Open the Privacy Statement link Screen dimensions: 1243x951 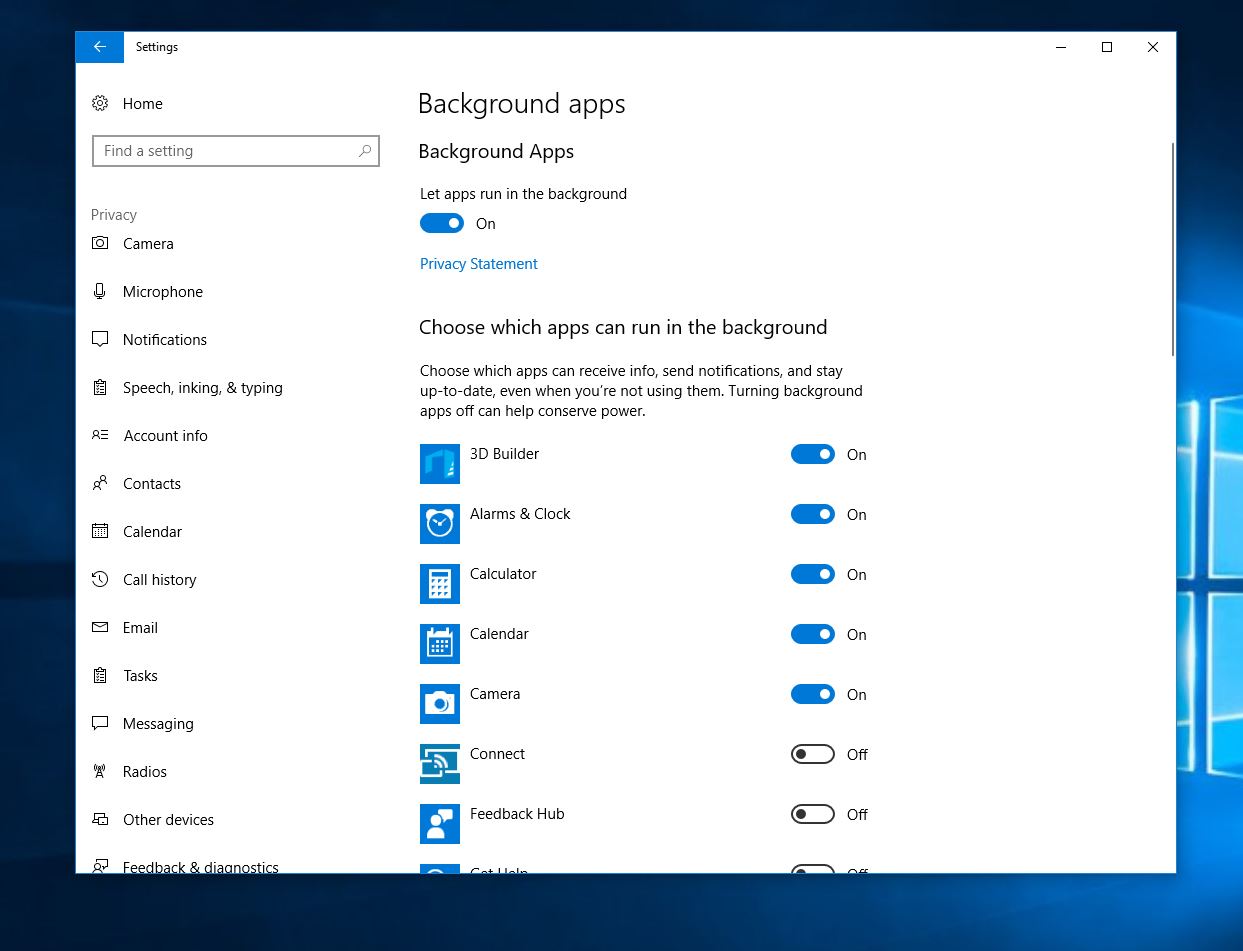click(478, 264)
